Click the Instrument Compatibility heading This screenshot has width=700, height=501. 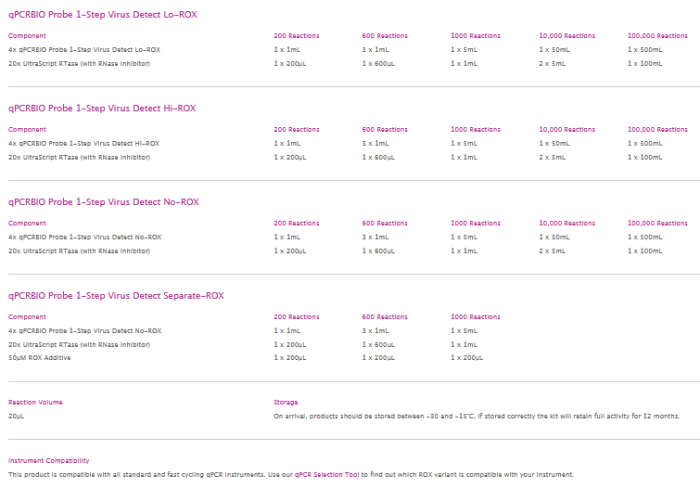pos(49,461)
